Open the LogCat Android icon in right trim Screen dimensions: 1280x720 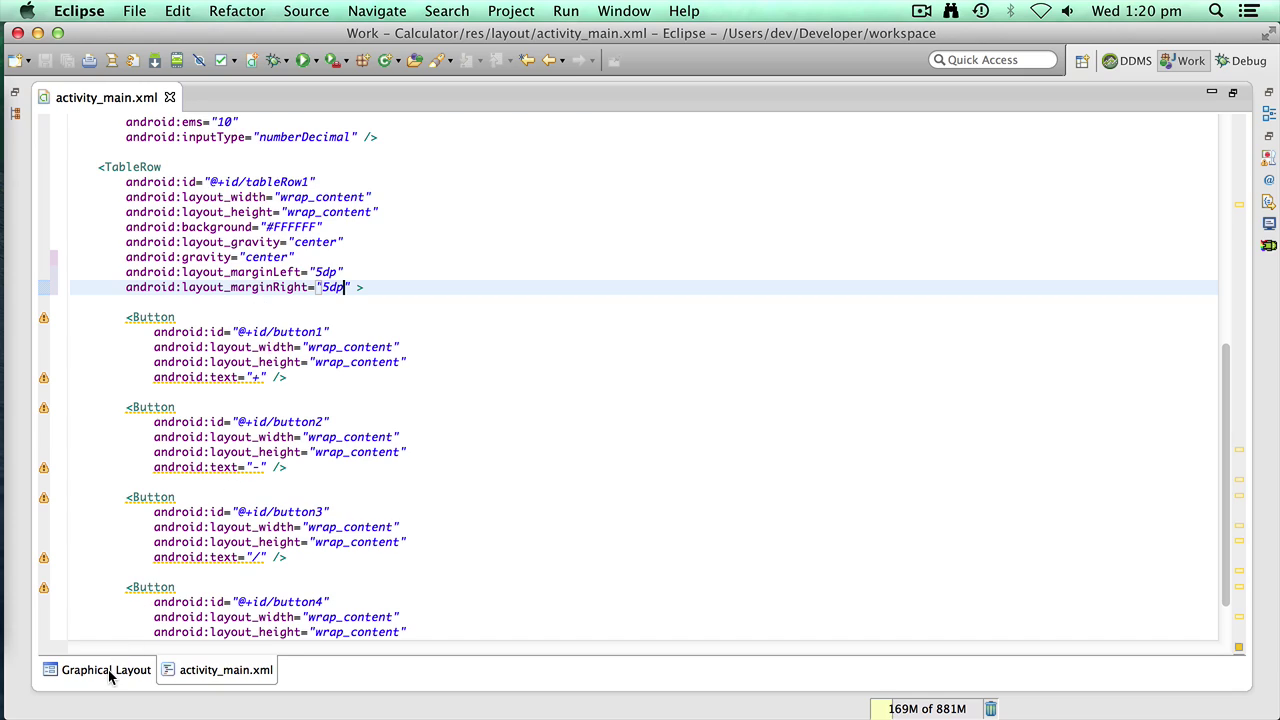point(1268,246)
